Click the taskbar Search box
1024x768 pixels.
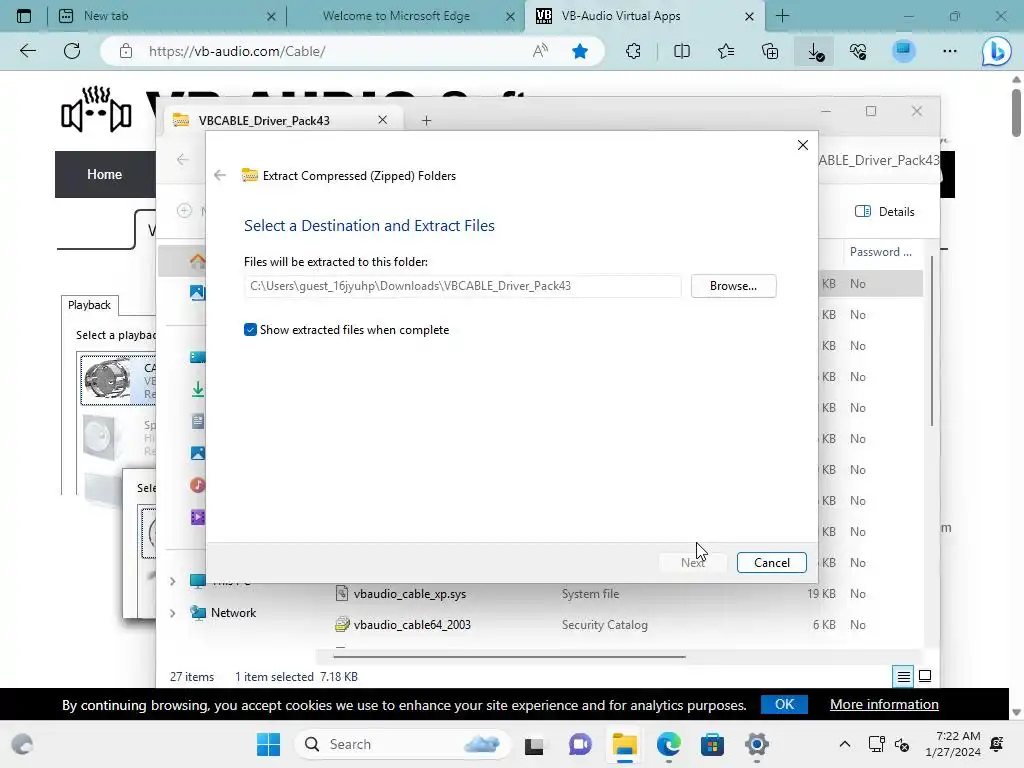[x=402, y=744]
